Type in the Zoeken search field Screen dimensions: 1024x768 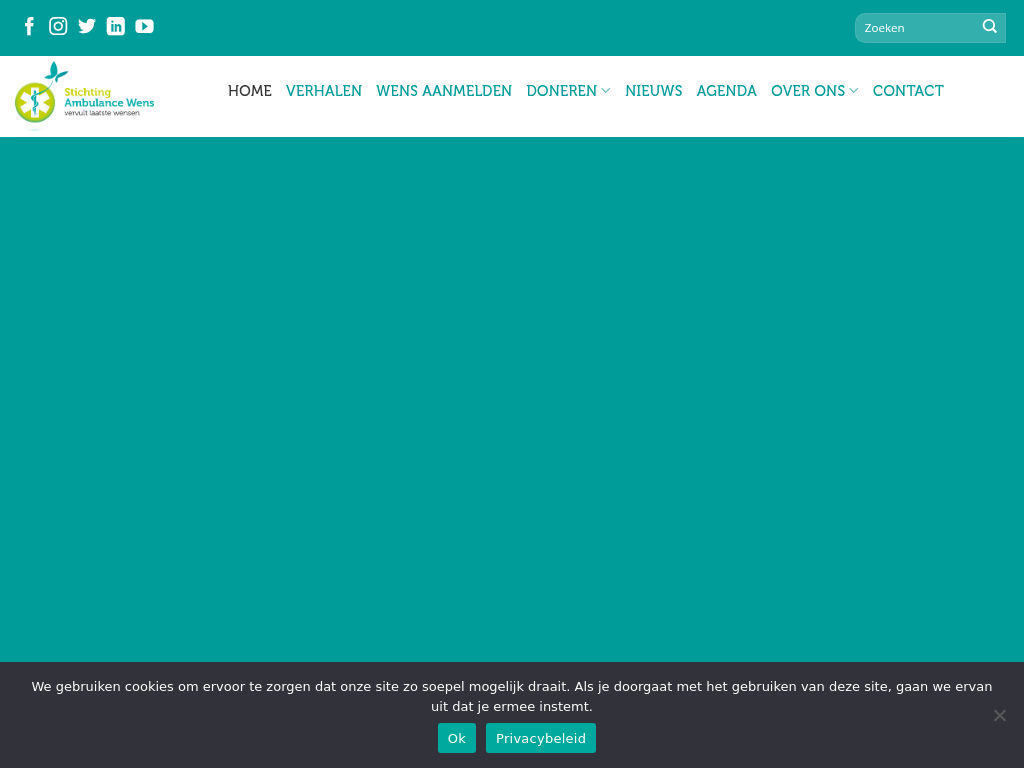(x=916, y=28)
